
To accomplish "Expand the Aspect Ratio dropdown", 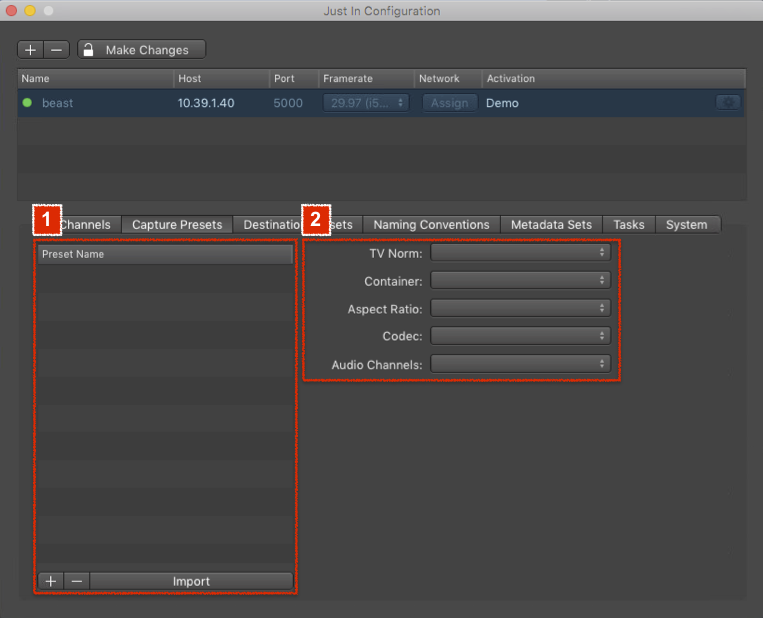I will 520,308.
